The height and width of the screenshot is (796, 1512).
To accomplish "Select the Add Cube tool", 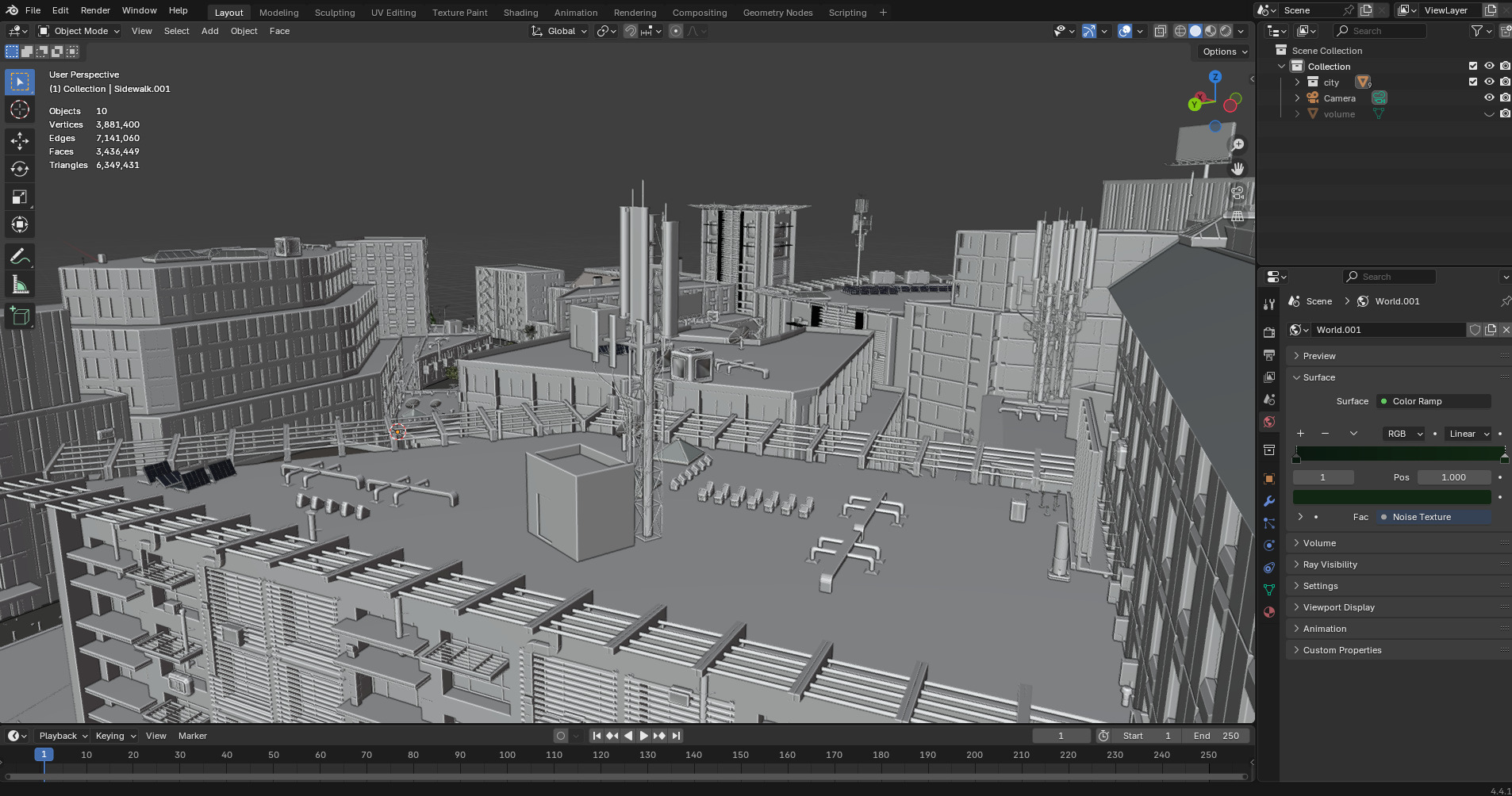I will (20, 316).
